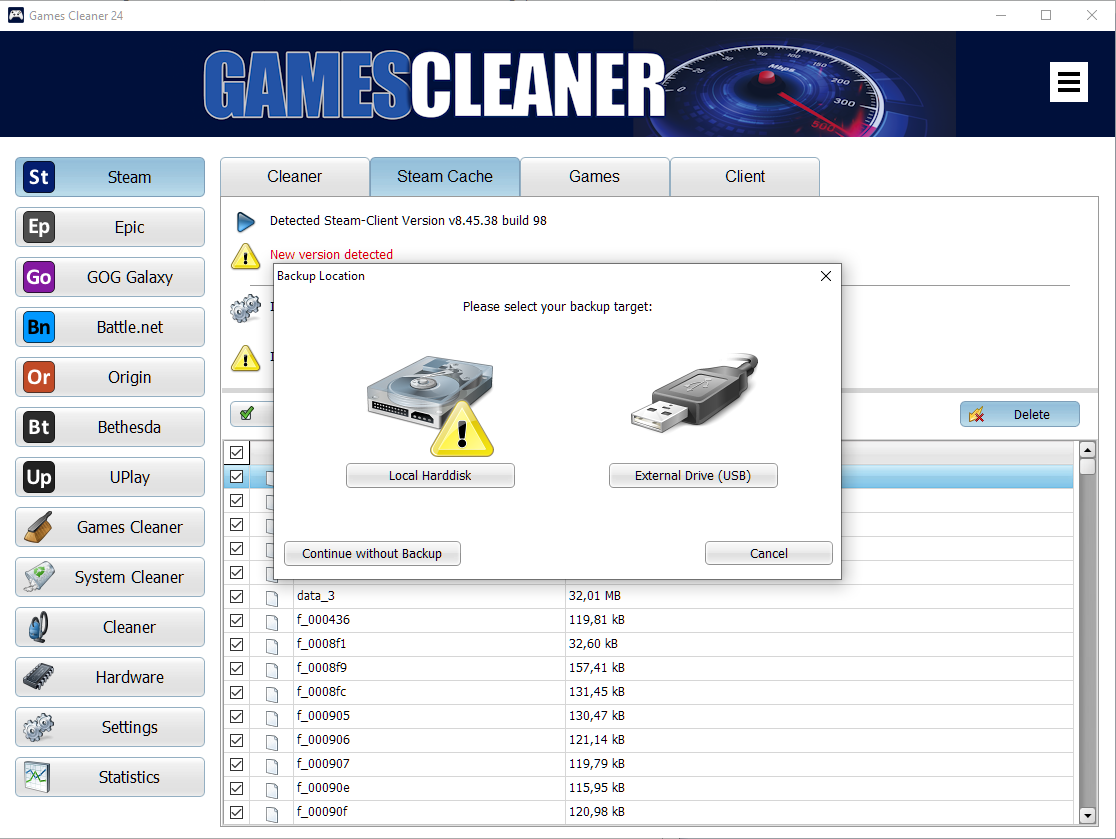Image resolution: width=1116 pixels, height=839 pixels.
Task: Click the Games Cleaner brush icon
Action: coord(38,527)
